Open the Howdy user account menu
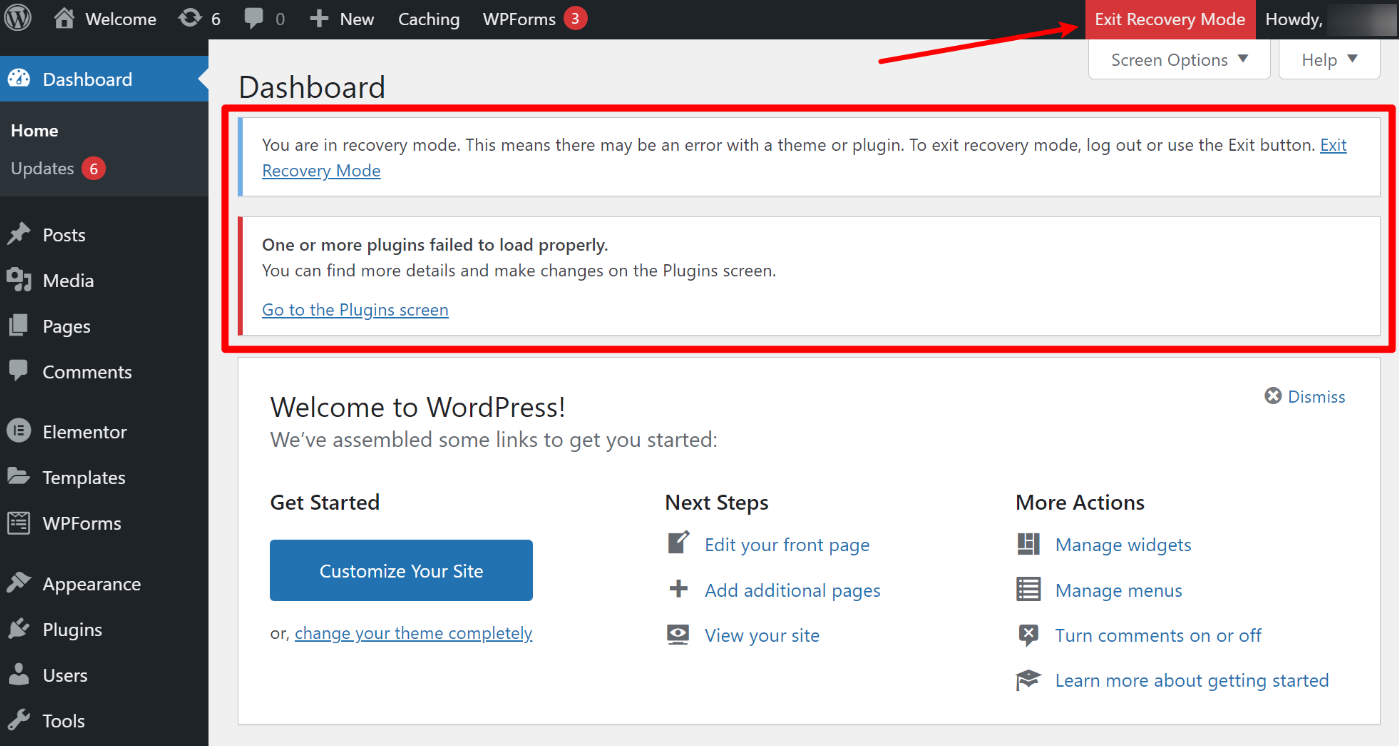The width and height of the screenshot is (1399, 746). coord(1293,18)
